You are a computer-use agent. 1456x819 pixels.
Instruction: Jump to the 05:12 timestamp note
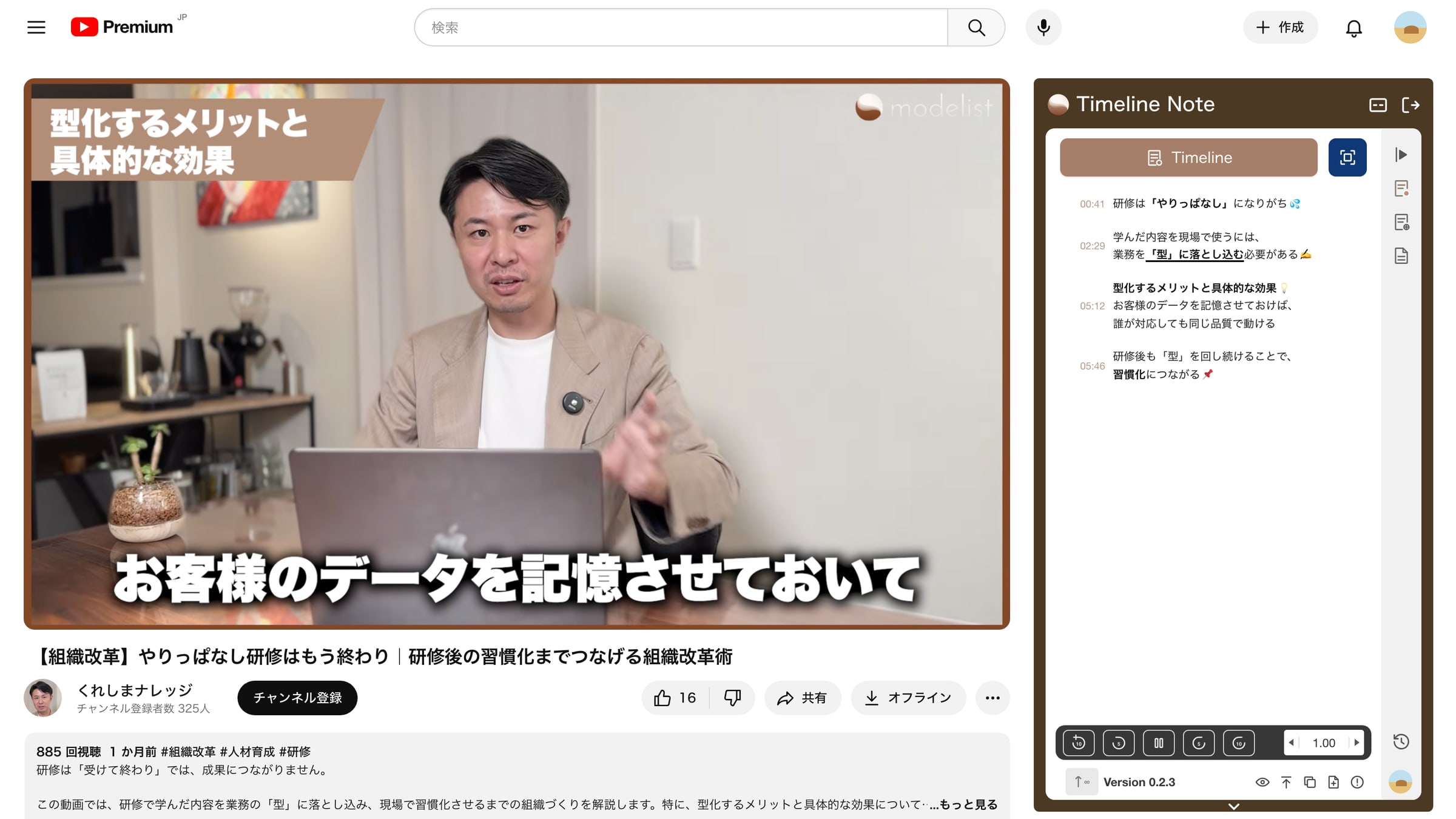pos(1092,306)
